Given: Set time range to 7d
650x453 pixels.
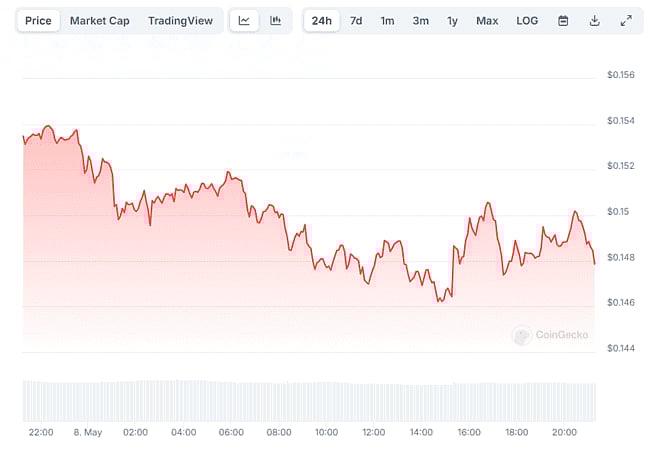Looking at the screenshot, I should [356, 21].
